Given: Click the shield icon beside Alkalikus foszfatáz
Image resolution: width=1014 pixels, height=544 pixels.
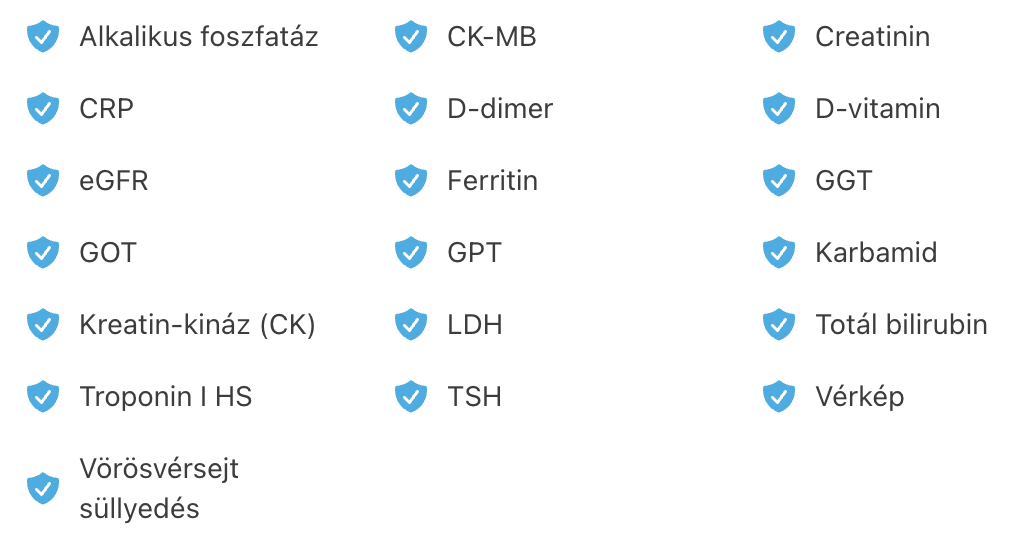Looking at the screenshot, I should point(43,36).
